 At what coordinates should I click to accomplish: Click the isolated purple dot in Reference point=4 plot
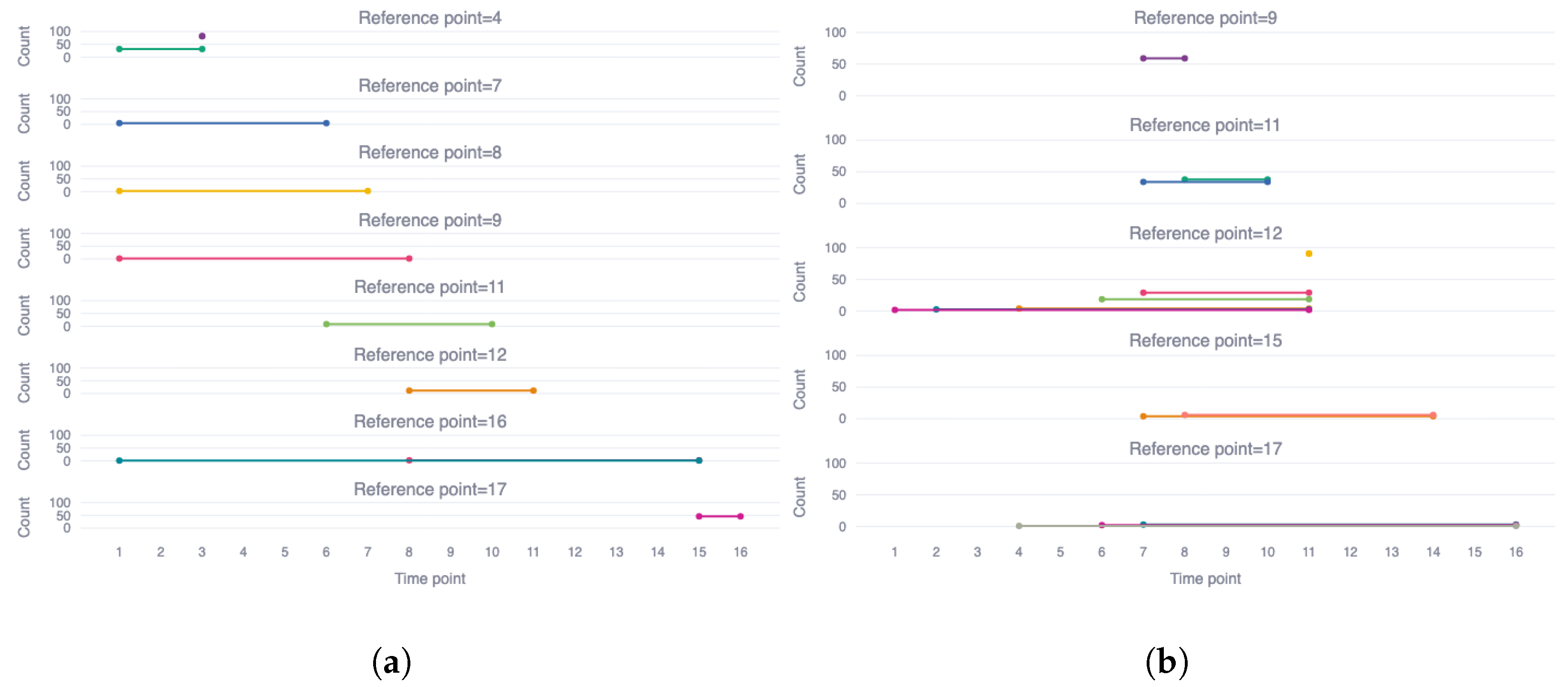[x=202, y=36]
